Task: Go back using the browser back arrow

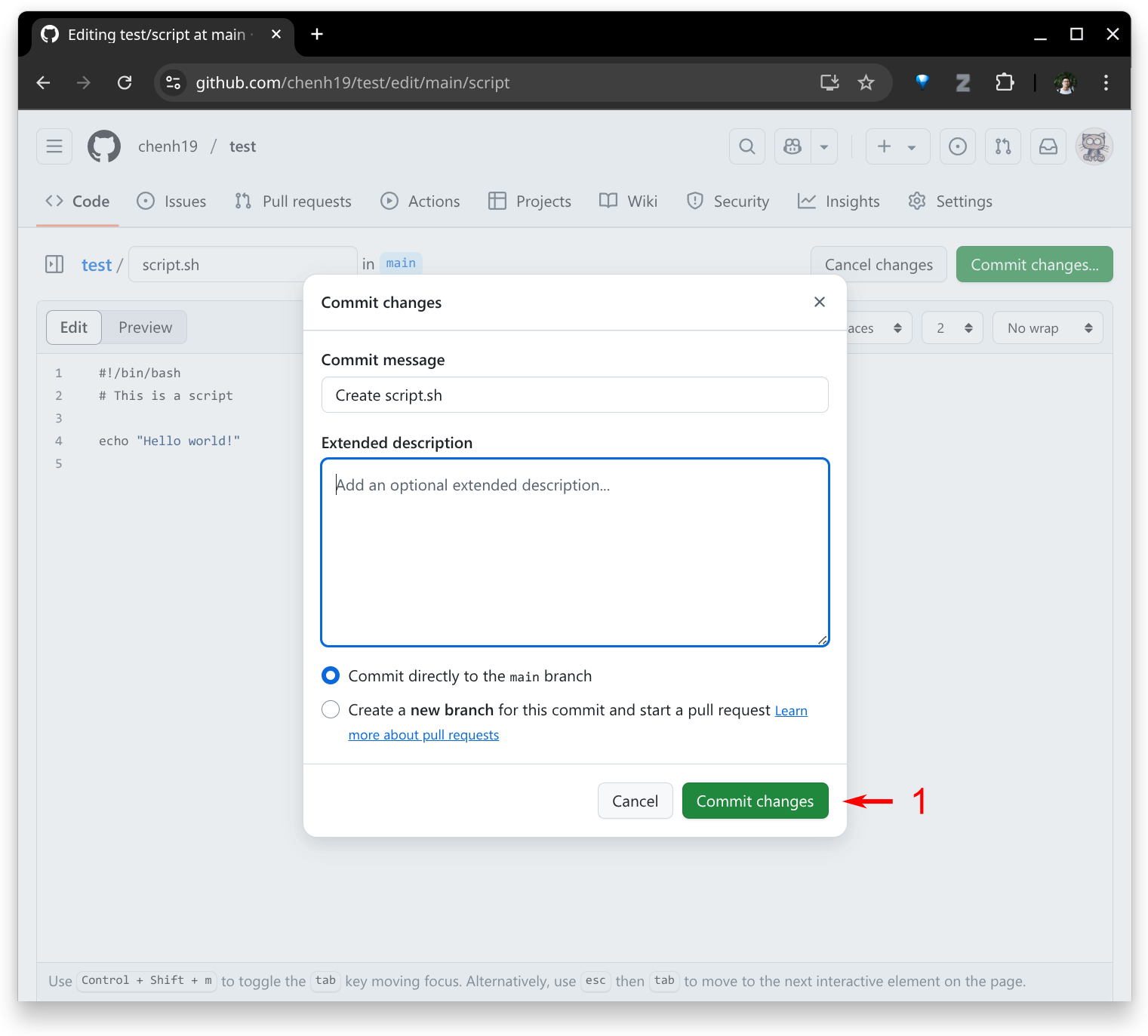Action: pos(44,83)
